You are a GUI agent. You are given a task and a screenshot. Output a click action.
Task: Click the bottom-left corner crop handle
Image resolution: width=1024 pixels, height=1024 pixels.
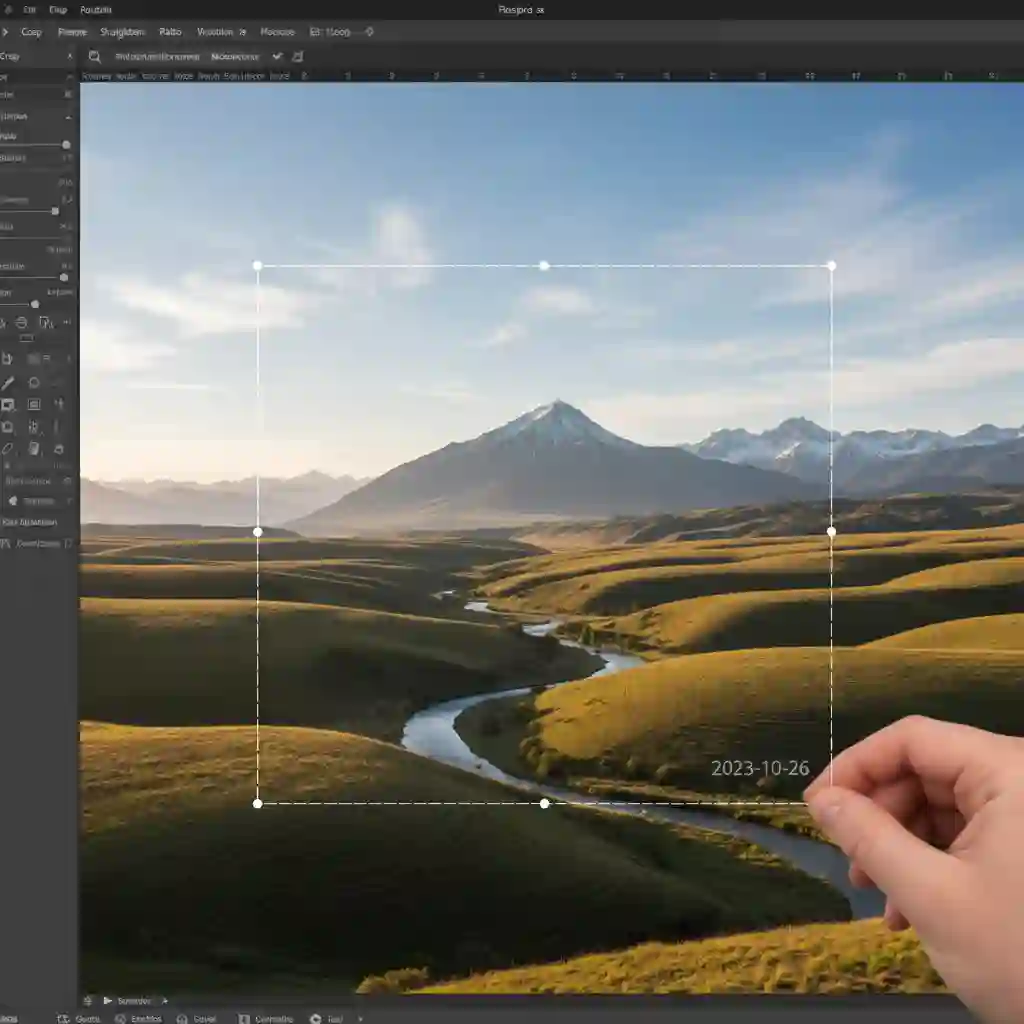coord(258,803)
